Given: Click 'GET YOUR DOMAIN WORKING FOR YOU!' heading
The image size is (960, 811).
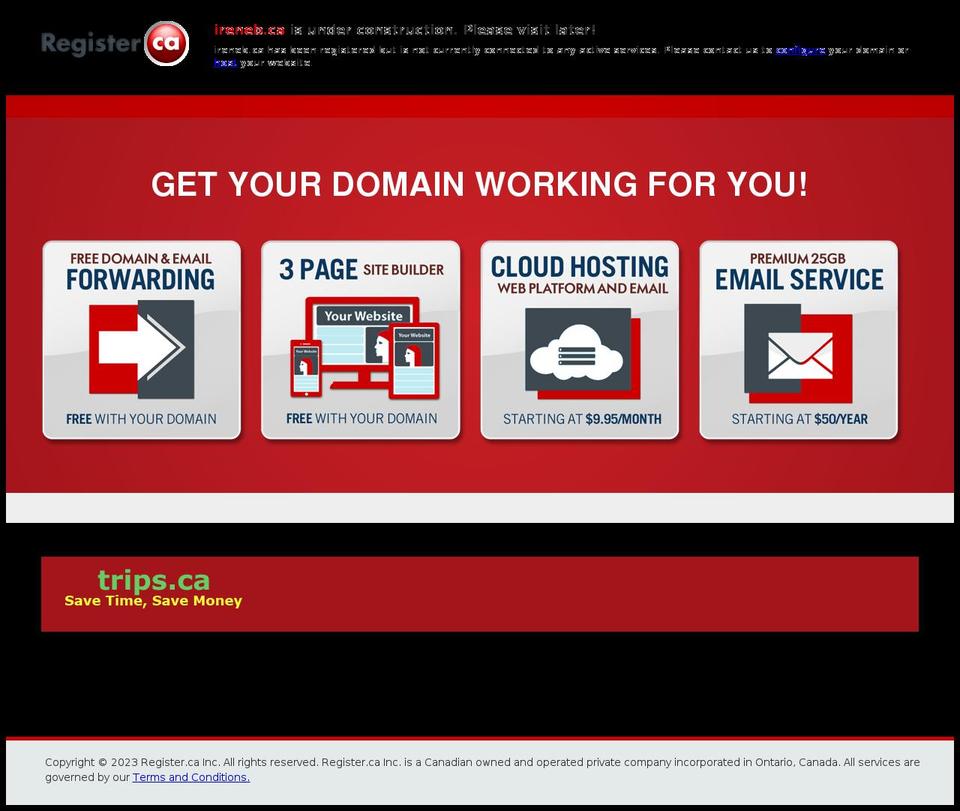Looking at the screenshot, I should pyautogui.click(x=479, y=184).
